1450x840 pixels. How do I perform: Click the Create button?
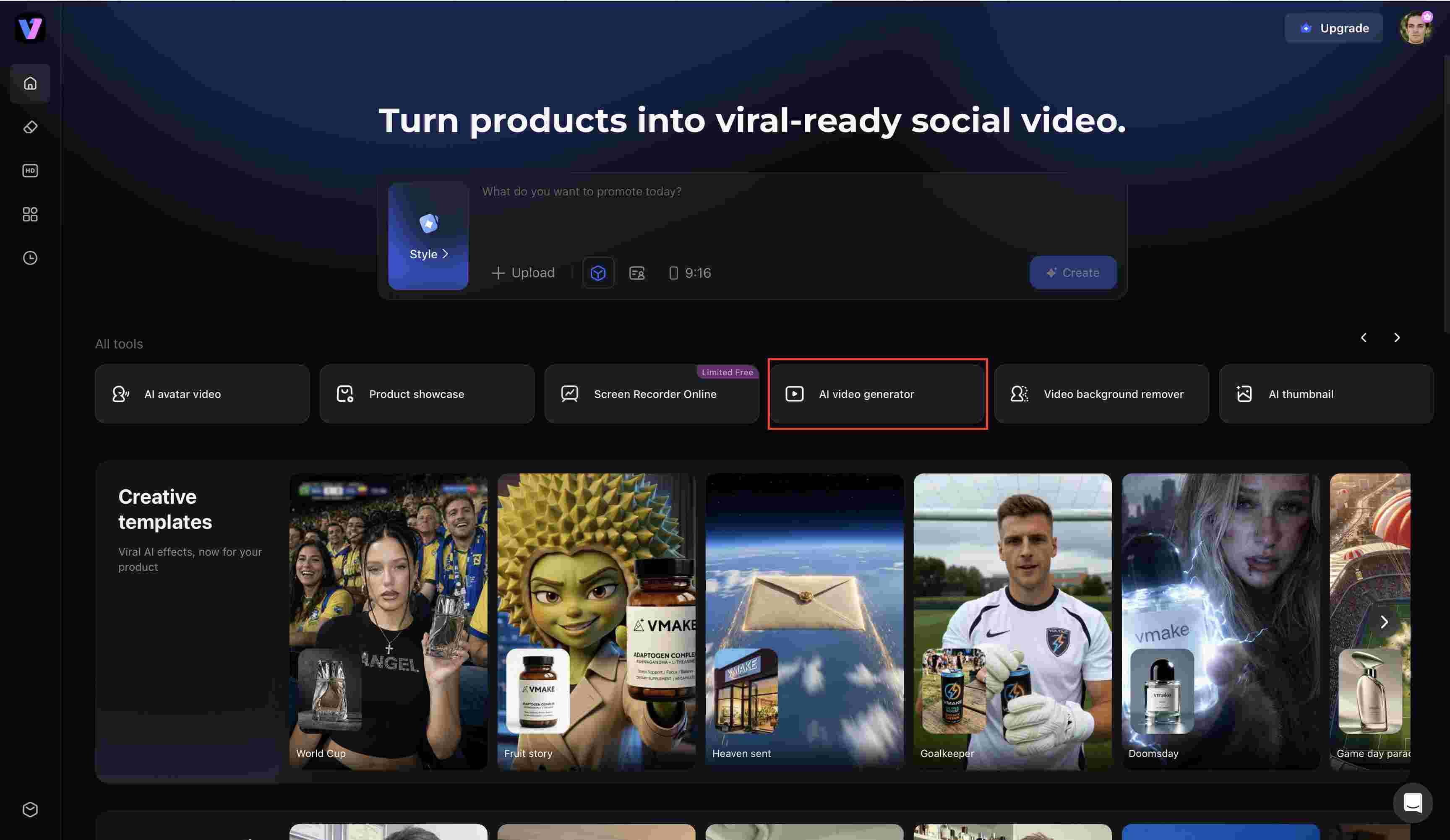(x=1073, y=273)
